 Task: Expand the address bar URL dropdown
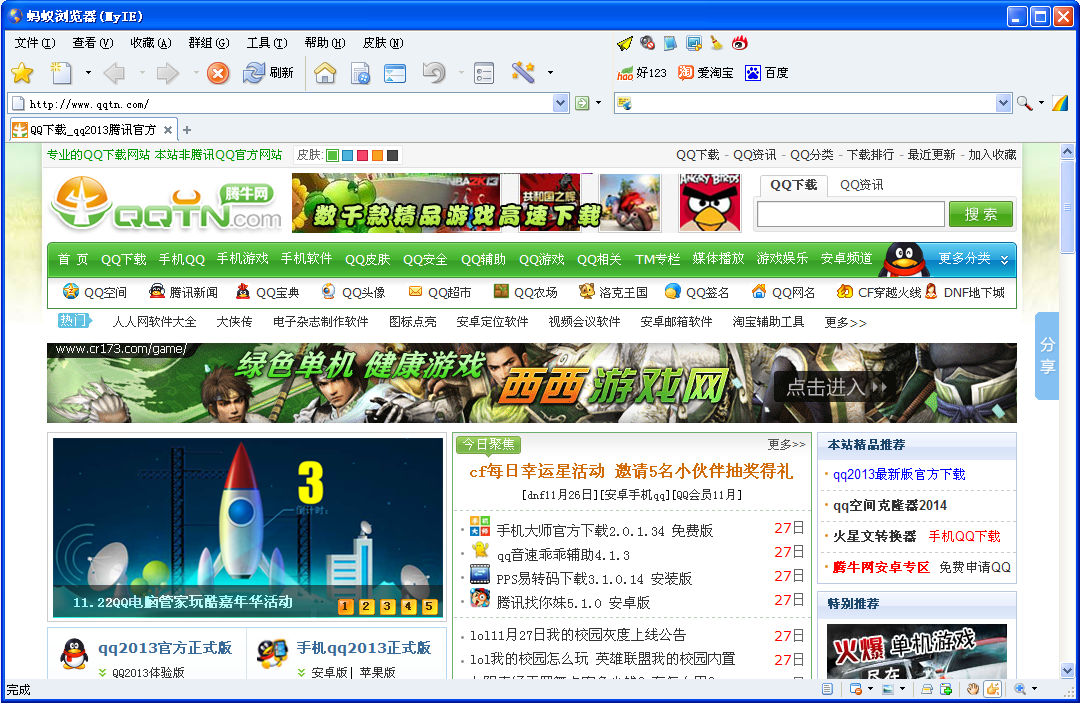click(x=561, y=103)
